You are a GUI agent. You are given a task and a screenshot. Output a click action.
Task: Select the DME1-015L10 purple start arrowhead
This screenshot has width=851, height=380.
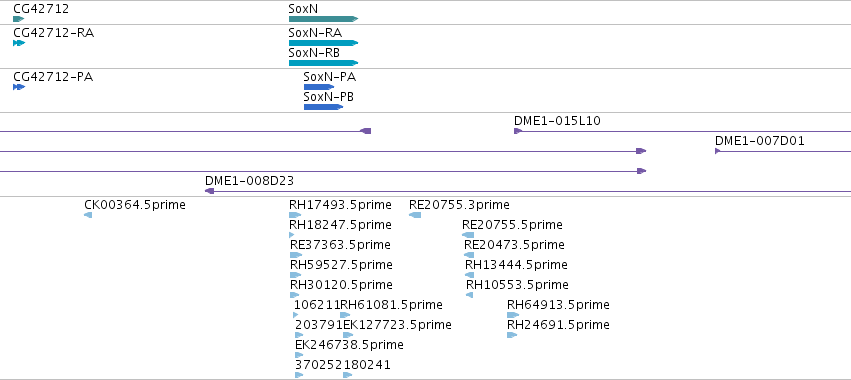coord(518,131)
